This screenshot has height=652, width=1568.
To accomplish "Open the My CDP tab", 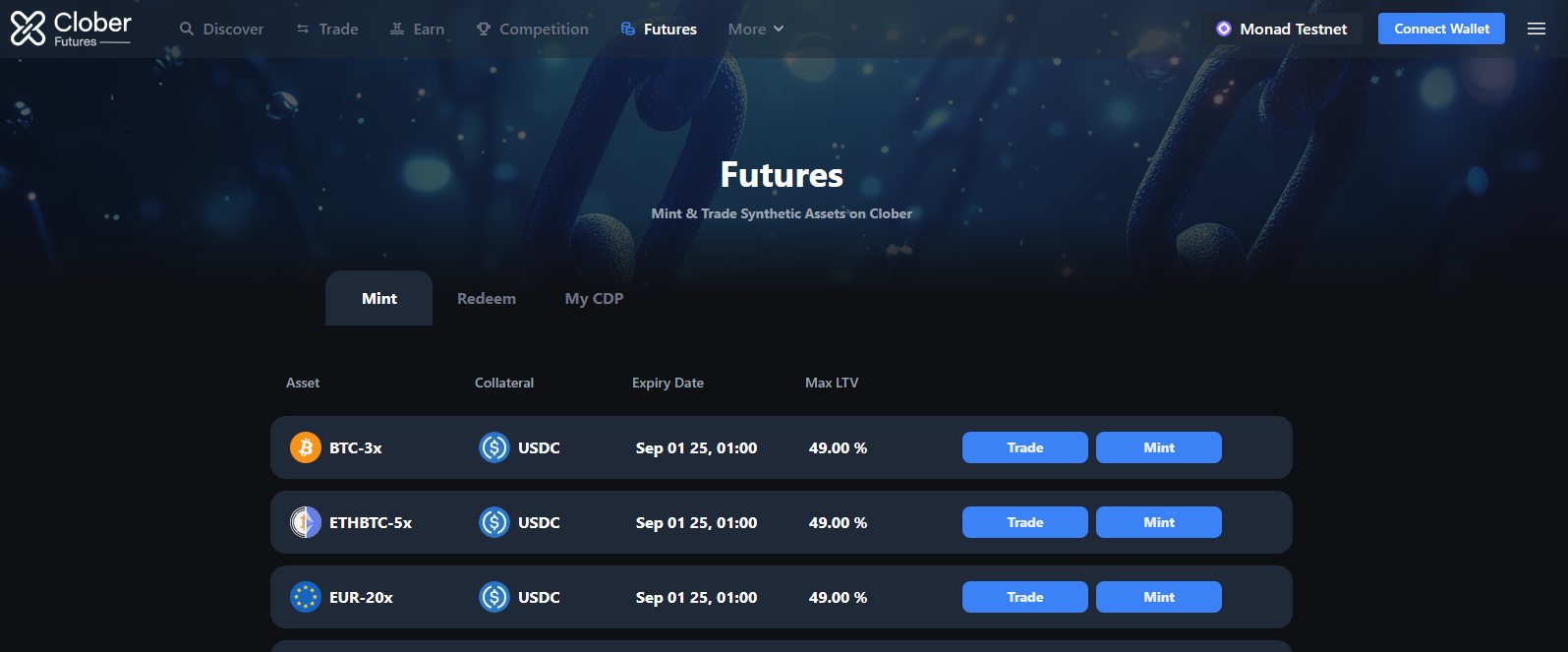I will pos(594,298).
